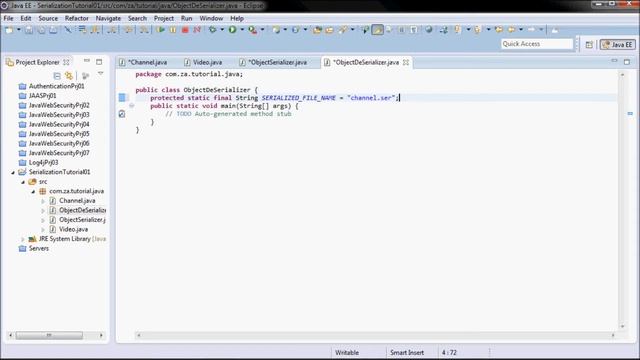Click the Smart Insert status bar entry
The width and height of the screenshot is (640, 360).
(x=407, y=353)
